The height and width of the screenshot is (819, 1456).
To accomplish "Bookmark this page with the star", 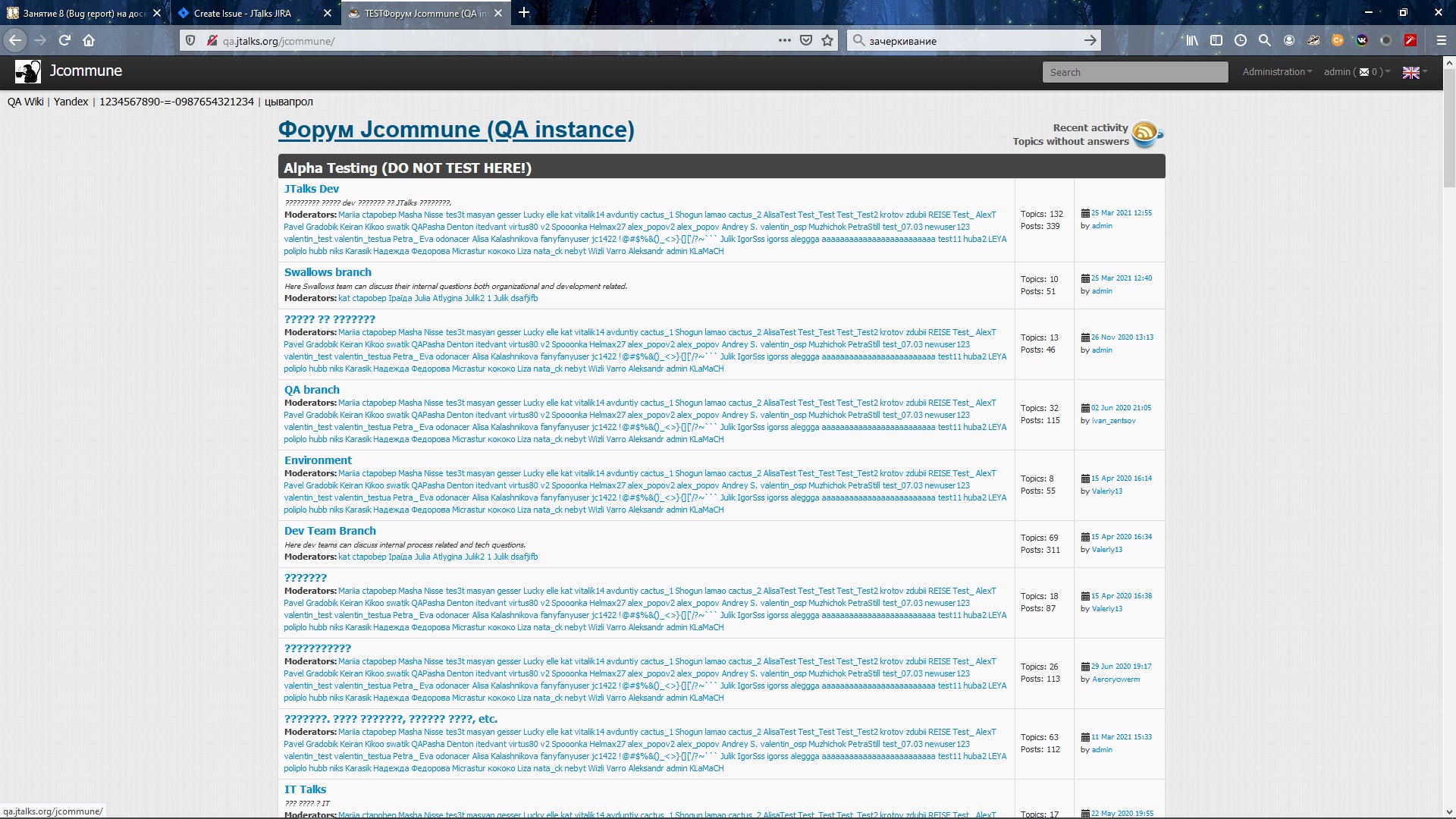I will (x=827, y=40).
